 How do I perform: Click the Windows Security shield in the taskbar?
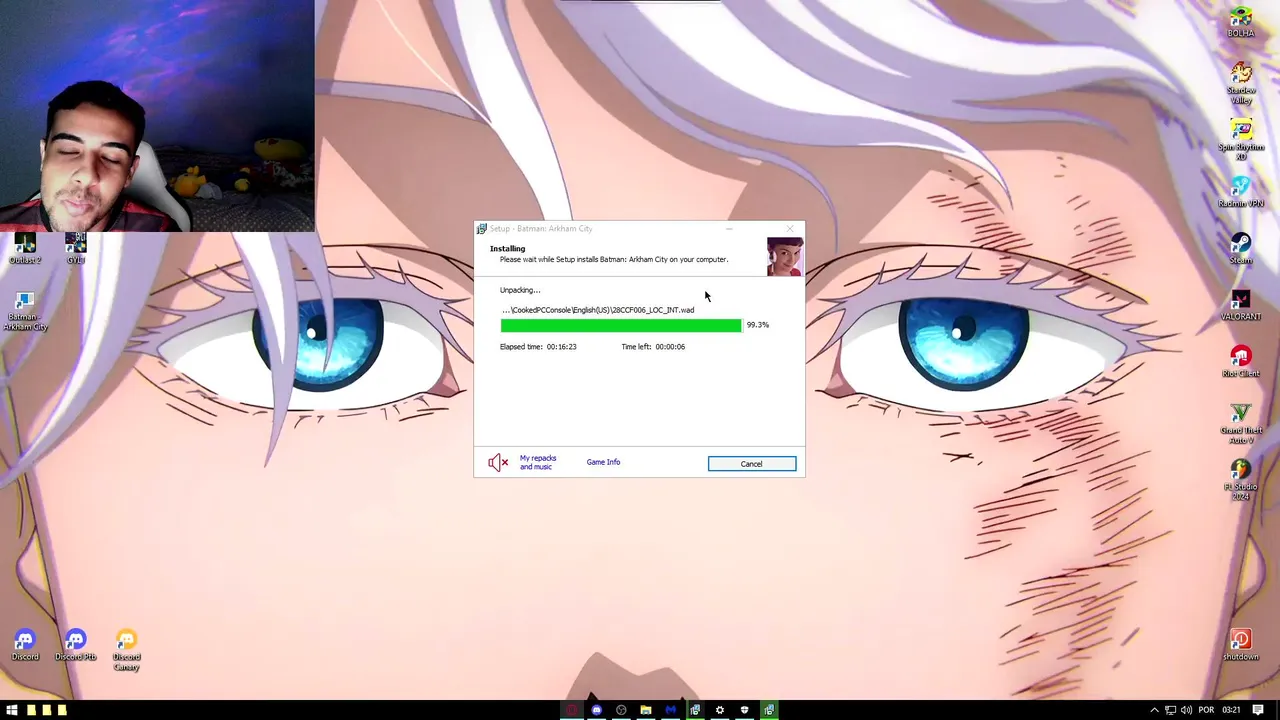click(x=744, y=710)
